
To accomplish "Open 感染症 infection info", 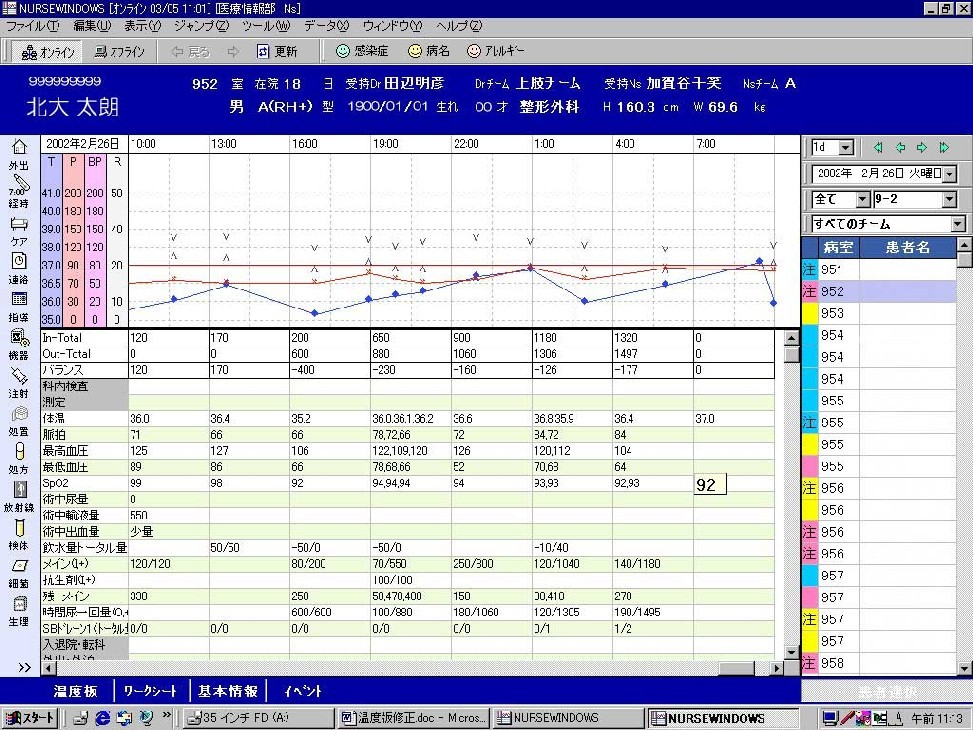I will 362,51.
